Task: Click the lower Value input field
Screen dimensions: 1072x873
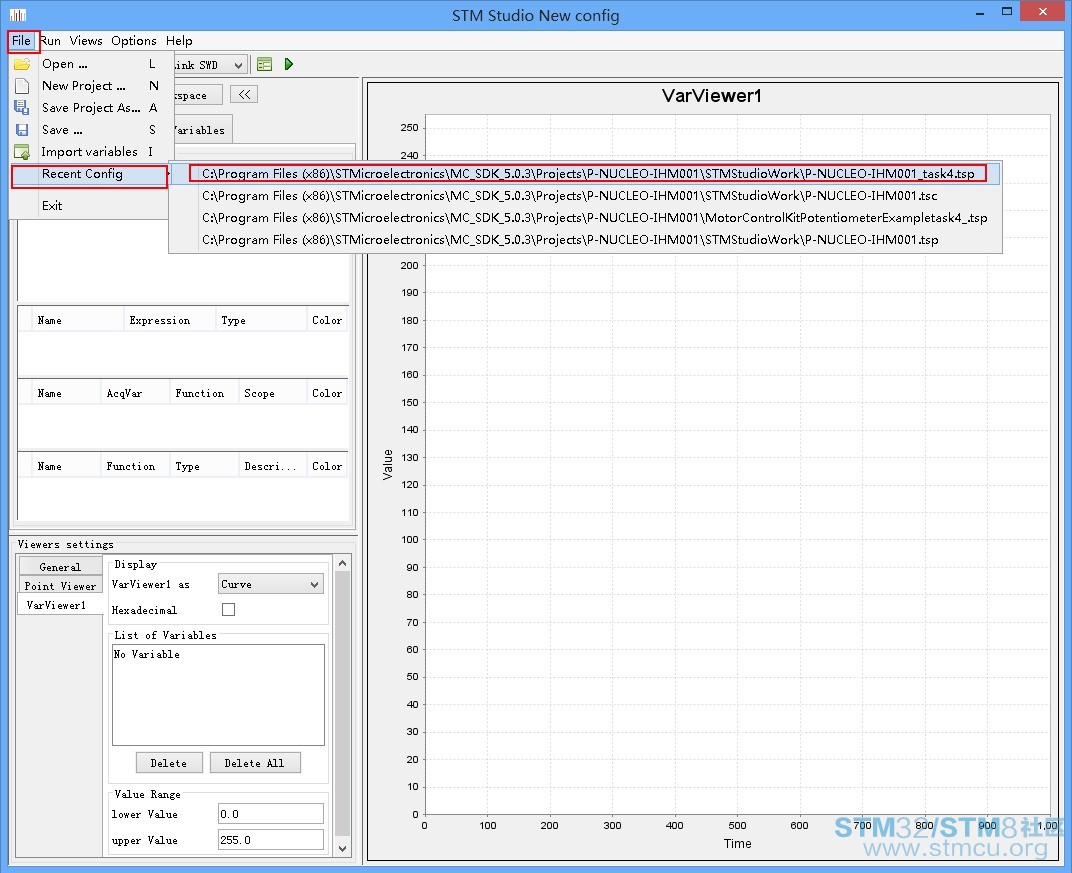Action: [270, 814]
